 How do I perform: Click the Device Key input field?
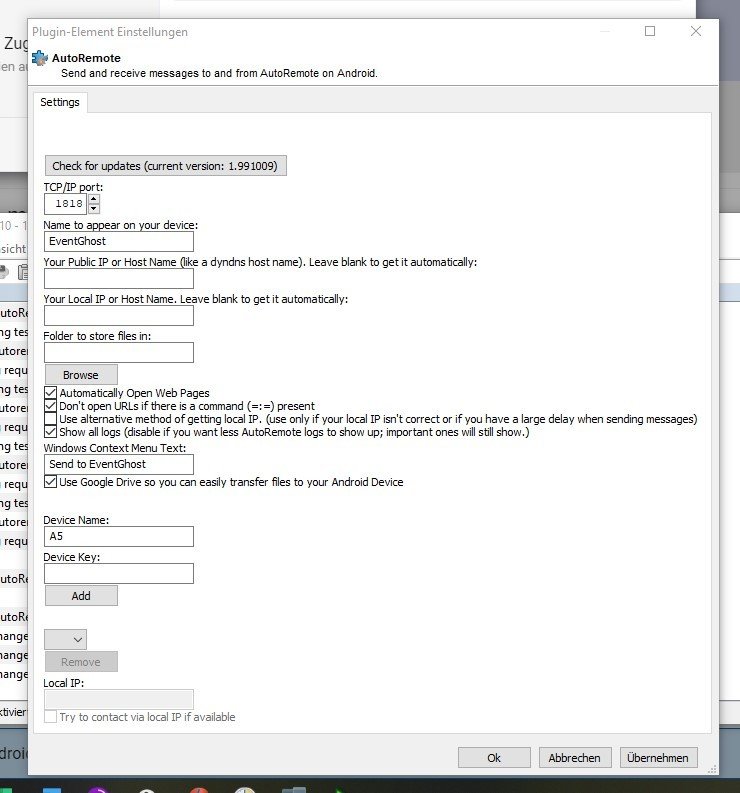118,574
